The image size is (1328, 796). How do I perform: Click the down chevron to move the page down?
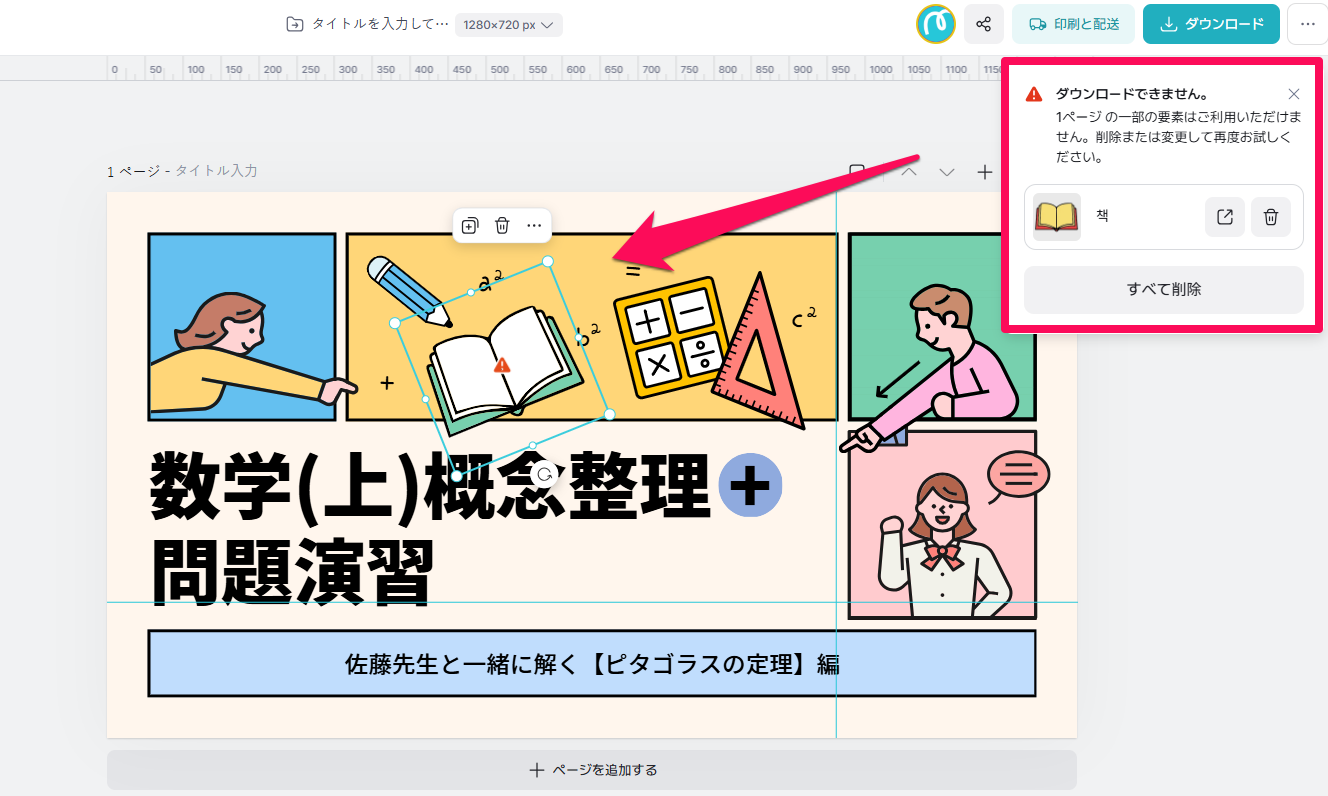tap(947, 172)
